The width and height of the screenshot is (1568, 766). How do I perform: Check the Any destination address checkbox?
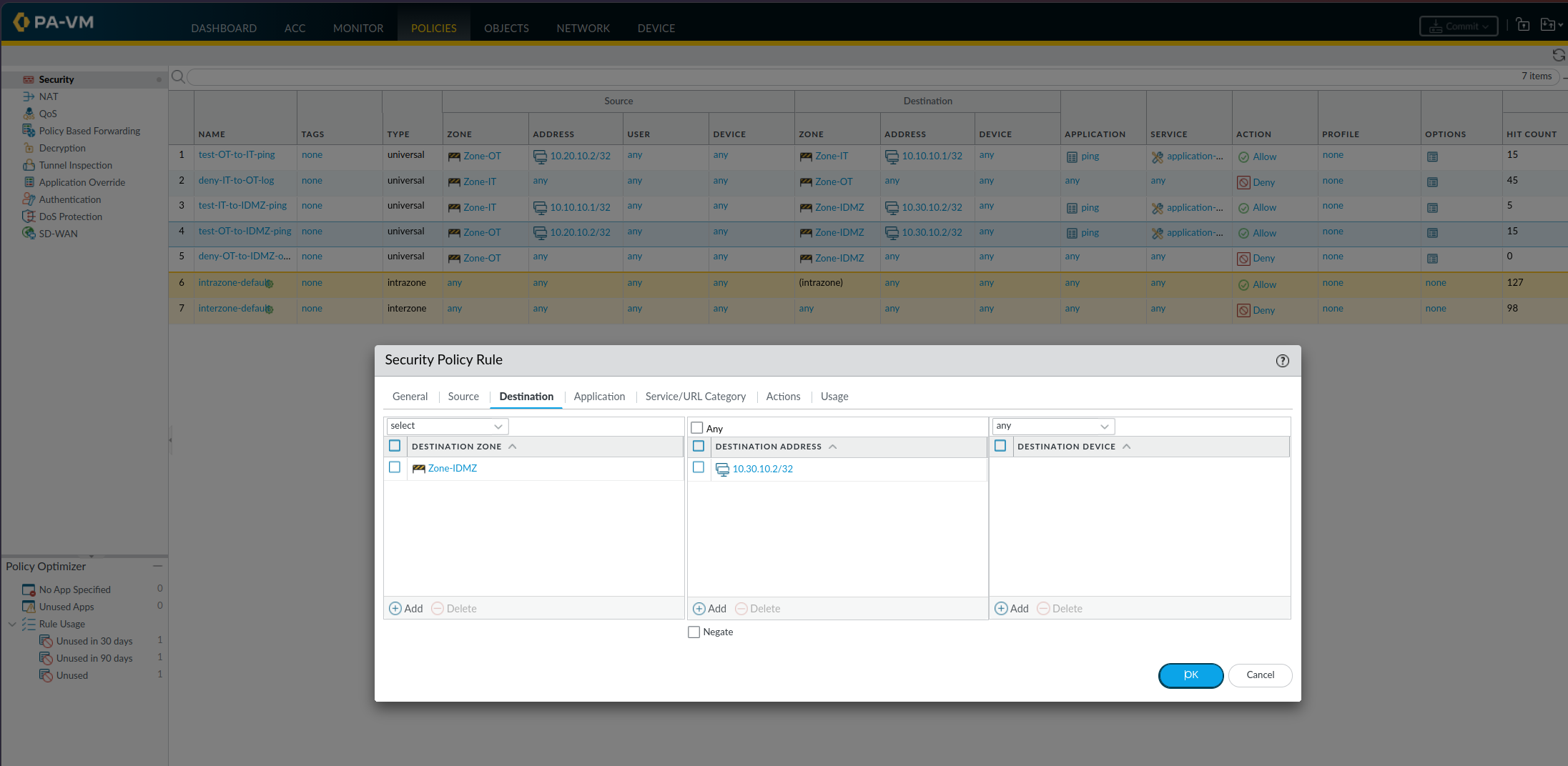(697, 428)
